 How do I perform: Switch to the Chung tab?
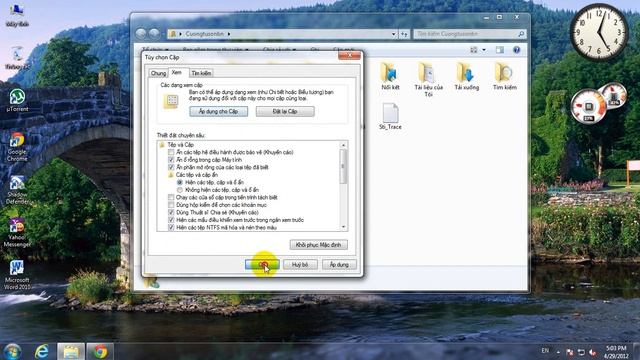pos(158,73)
